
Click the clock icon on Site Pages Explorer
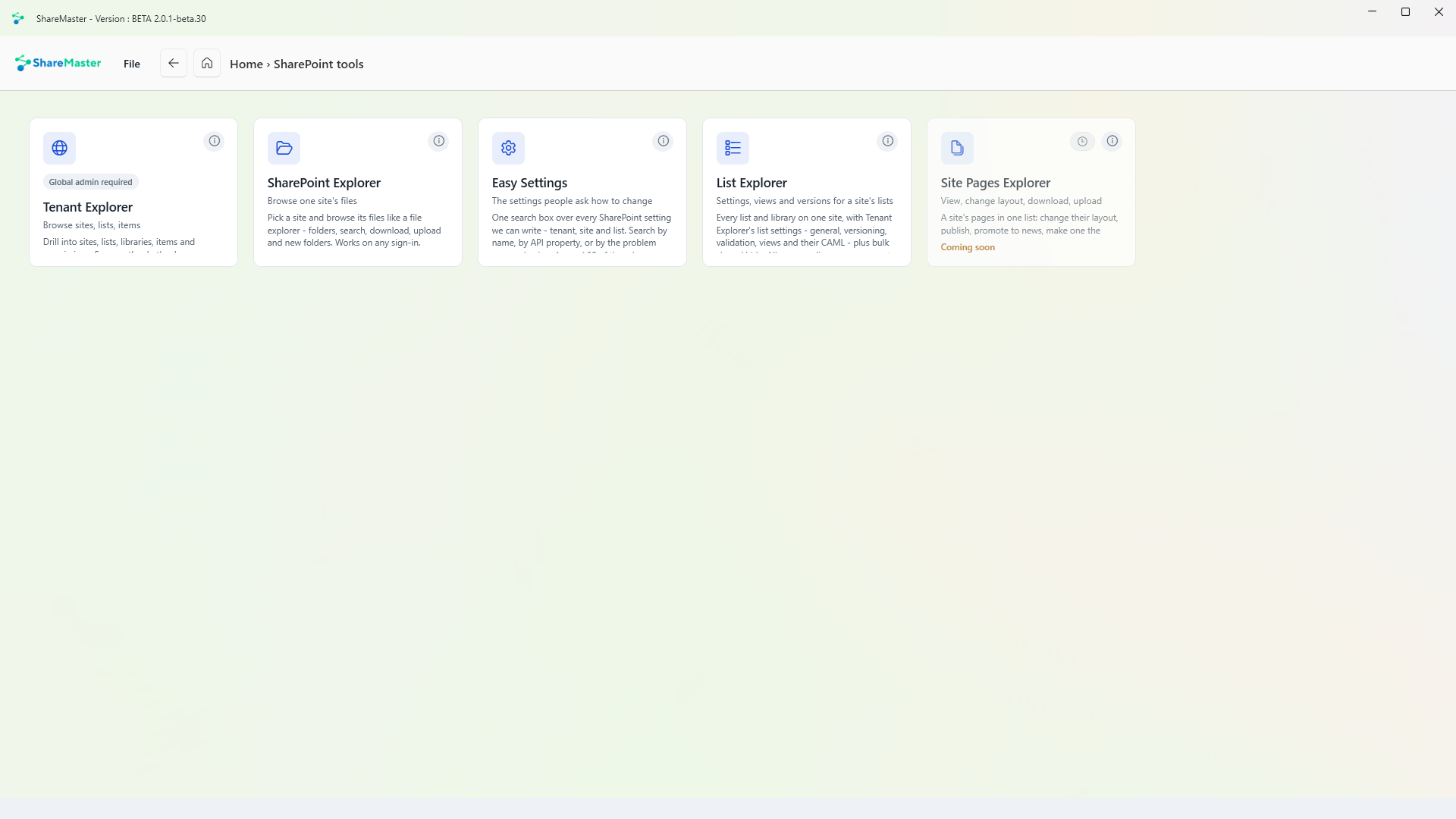point(1082,141)
